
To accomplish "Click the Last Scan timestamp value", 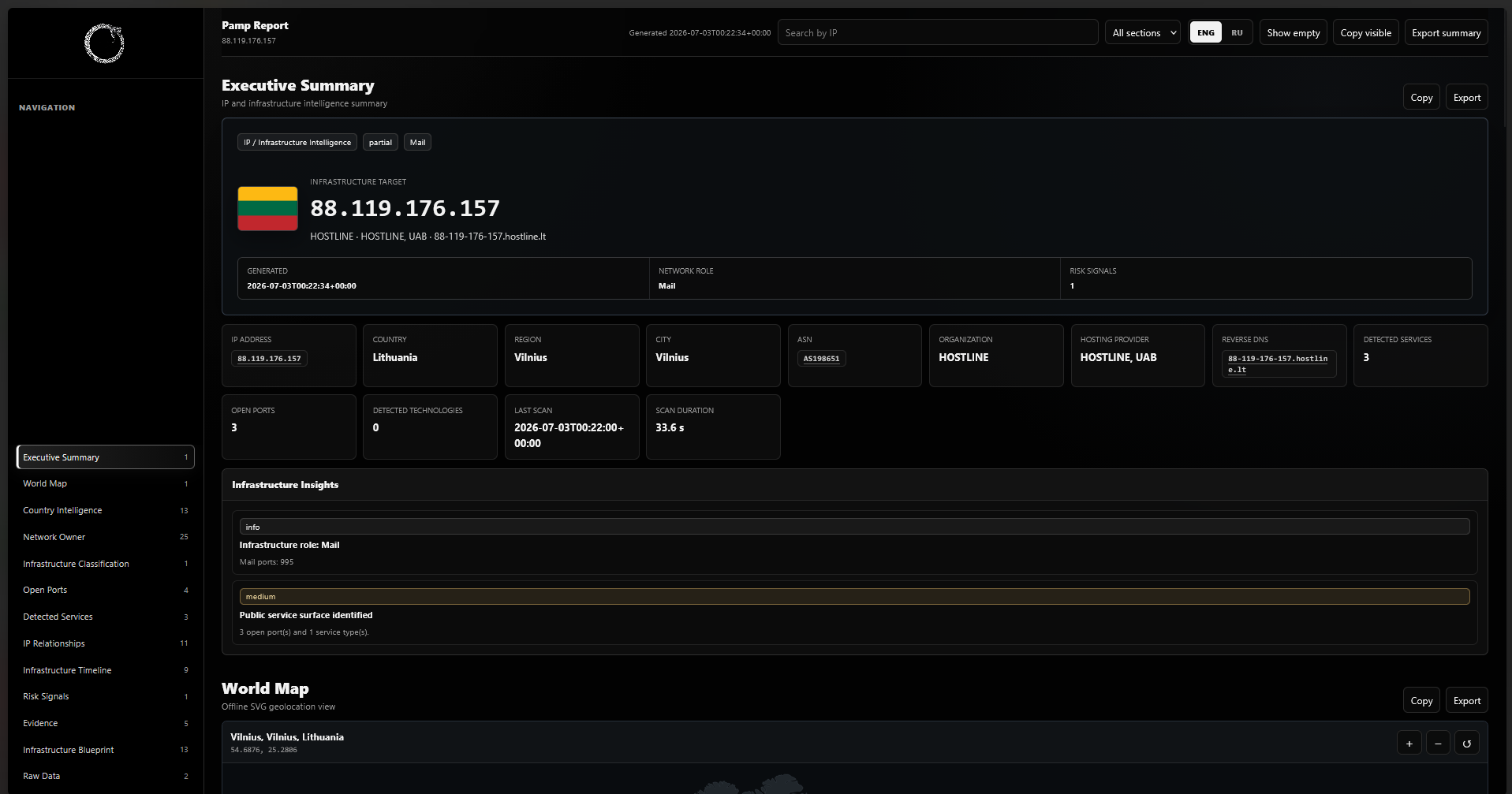I will [x=569, y=435].
